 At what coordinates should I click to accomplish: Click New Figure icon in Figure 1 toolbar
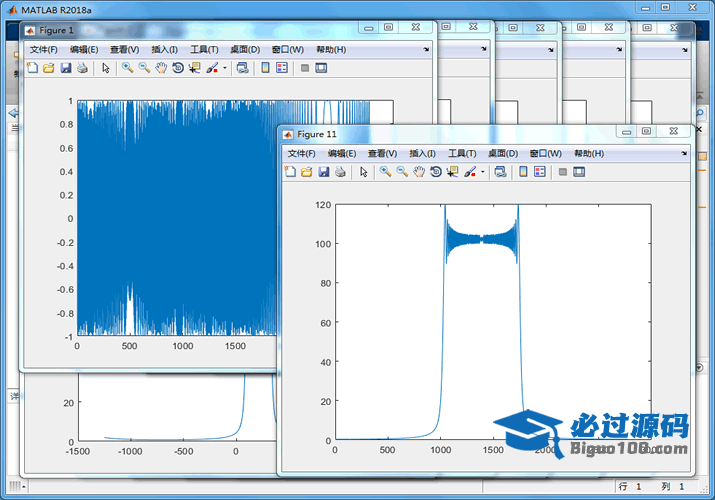coord(32,68)
